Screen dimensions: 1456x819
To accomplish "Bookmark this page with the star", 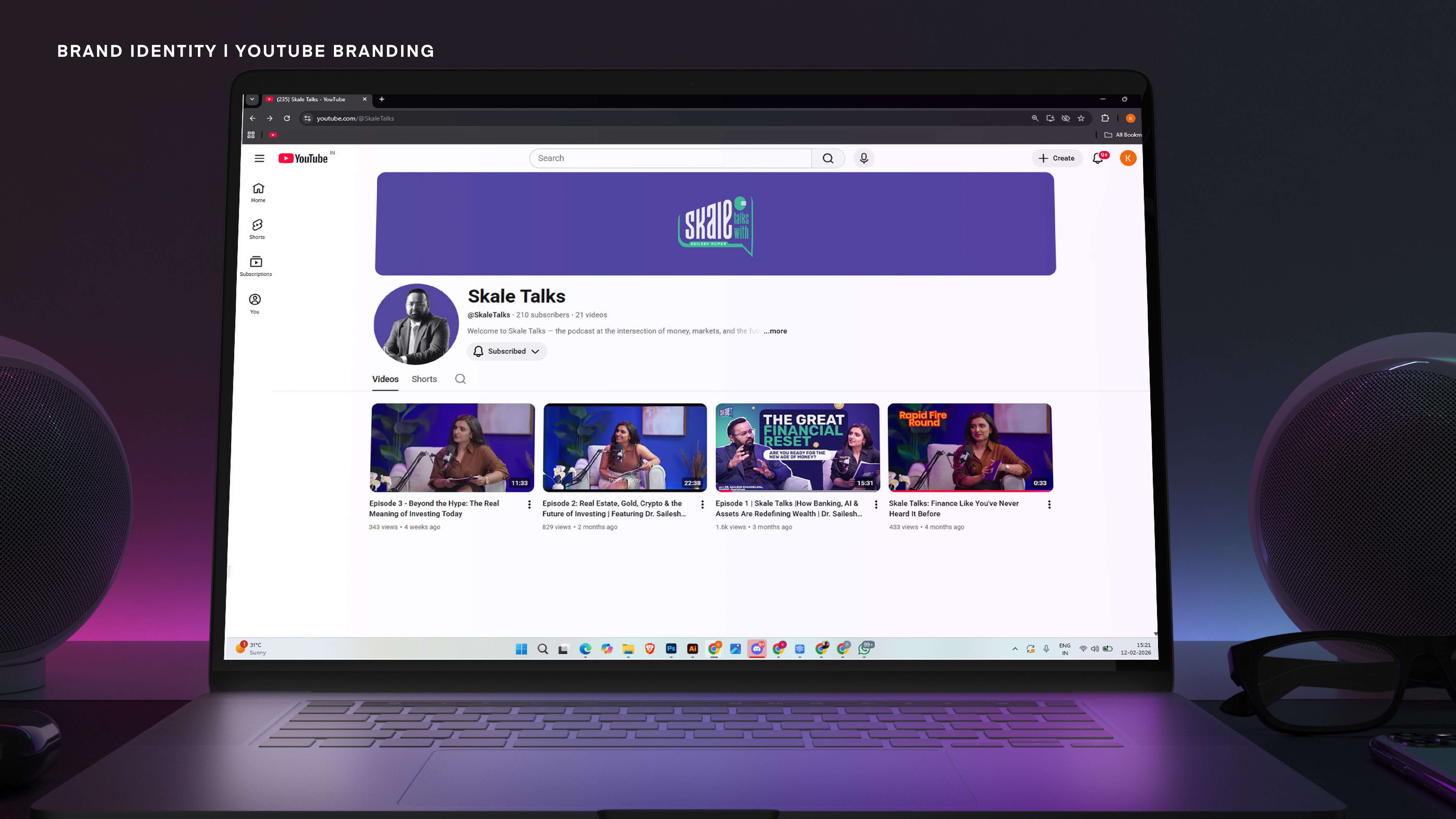I will [1081, 118].
